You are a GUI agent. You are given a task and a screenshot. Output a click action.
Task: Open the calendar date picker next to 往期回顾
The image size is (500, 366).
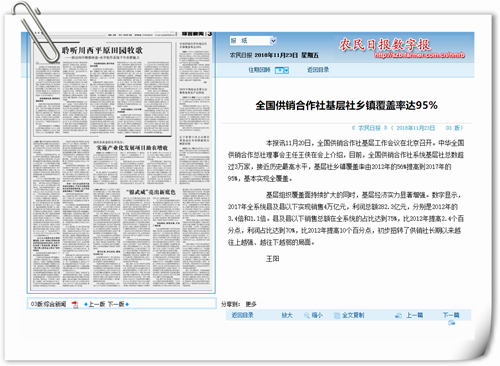click(x=282, y=70)
